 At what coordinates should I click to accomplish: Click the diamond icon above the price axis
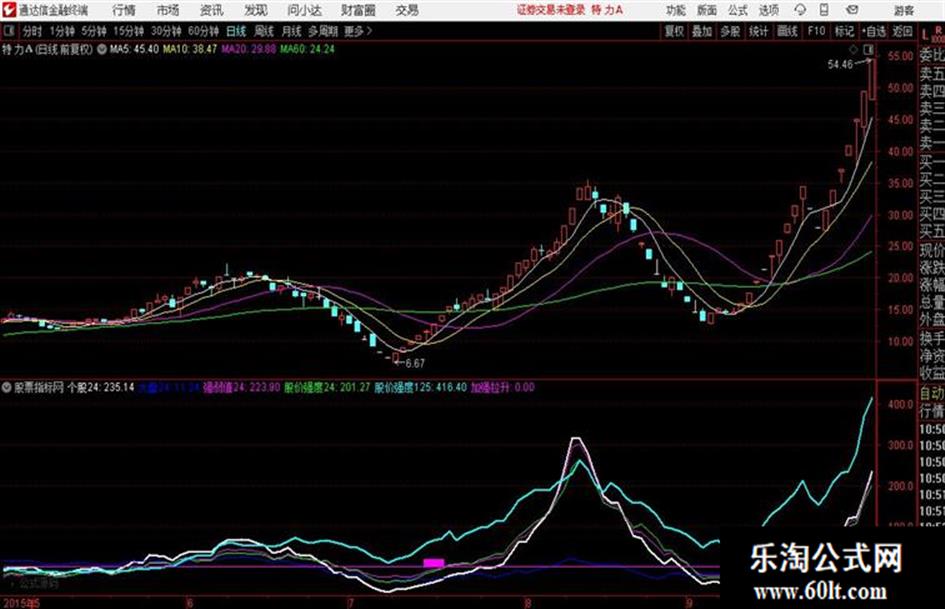[x=853, y=49]
